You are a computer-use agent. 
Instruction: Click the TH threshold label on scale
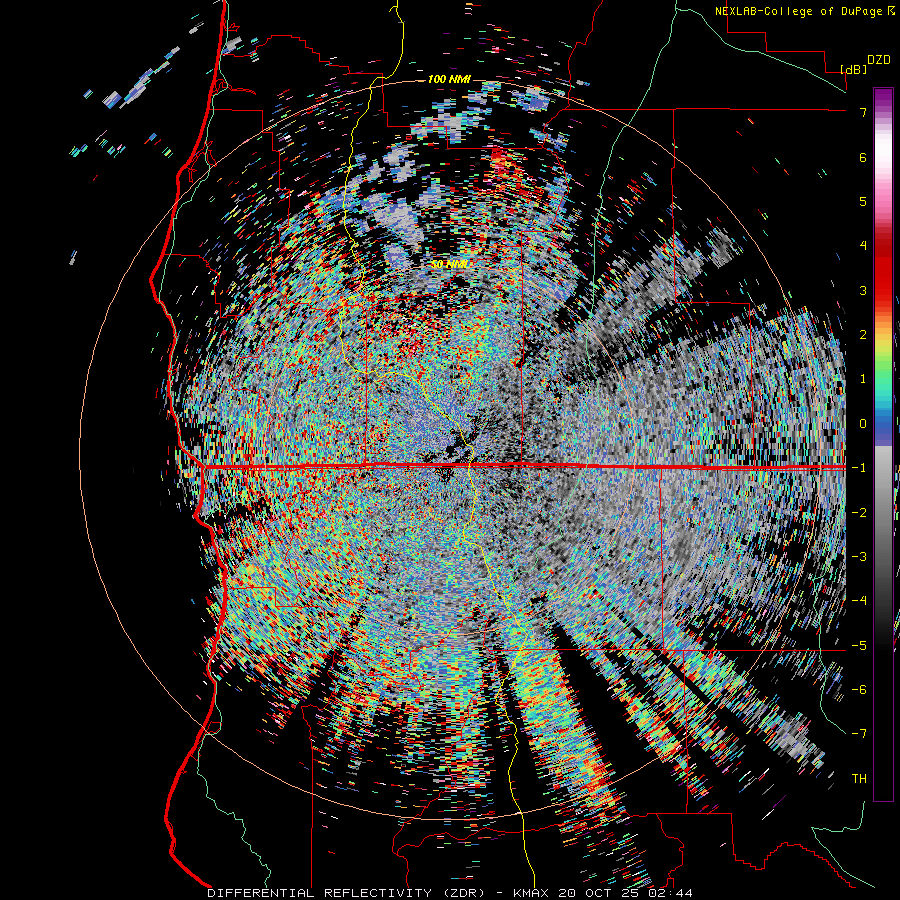(859, 779)
